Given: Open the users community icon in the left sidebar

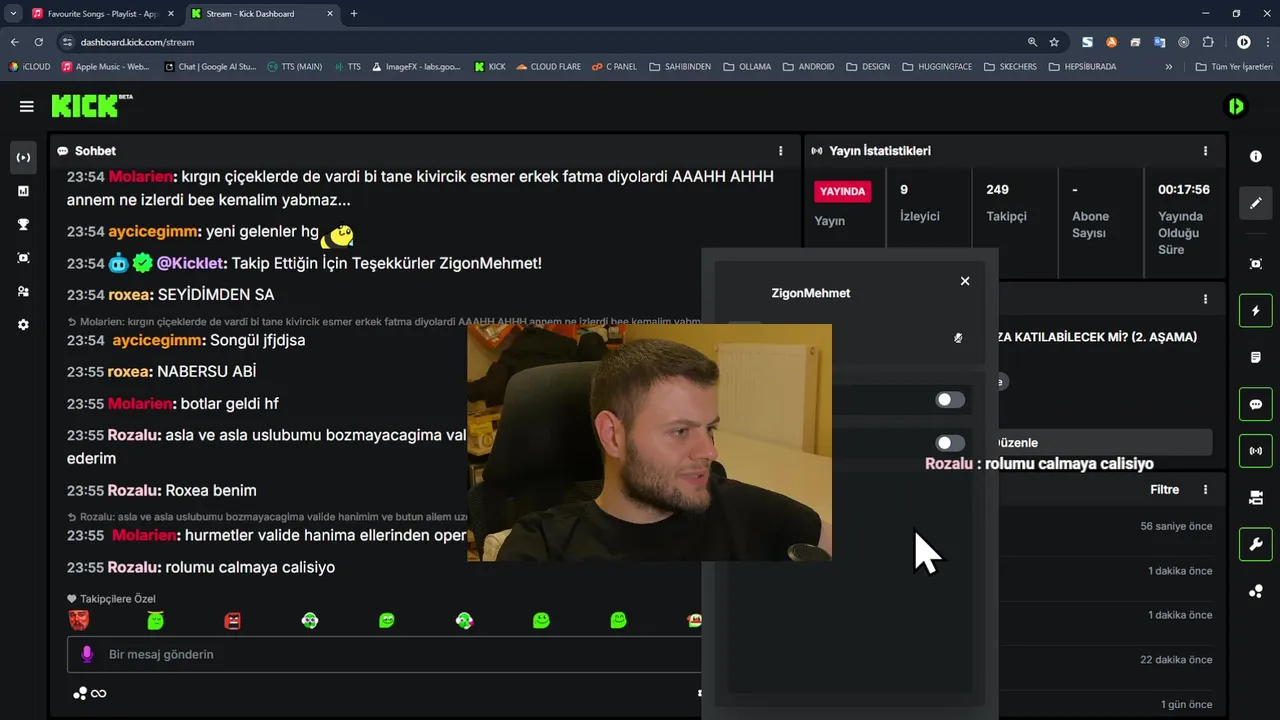Looking at the screenshot, I should tap(23, 291).
